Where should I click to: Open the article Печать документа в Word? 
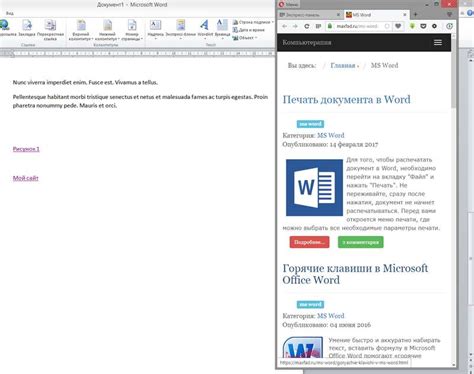point(346,99)
